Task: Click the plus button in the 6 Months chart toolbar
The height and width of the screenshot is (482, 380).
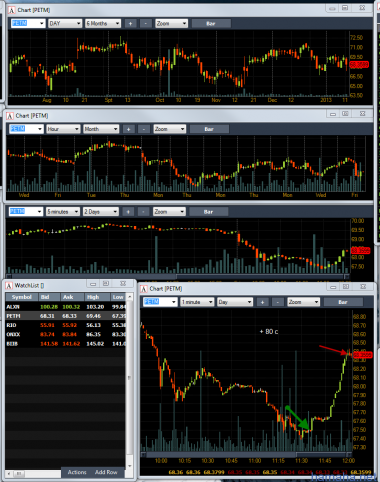Action: coord(130,23)
